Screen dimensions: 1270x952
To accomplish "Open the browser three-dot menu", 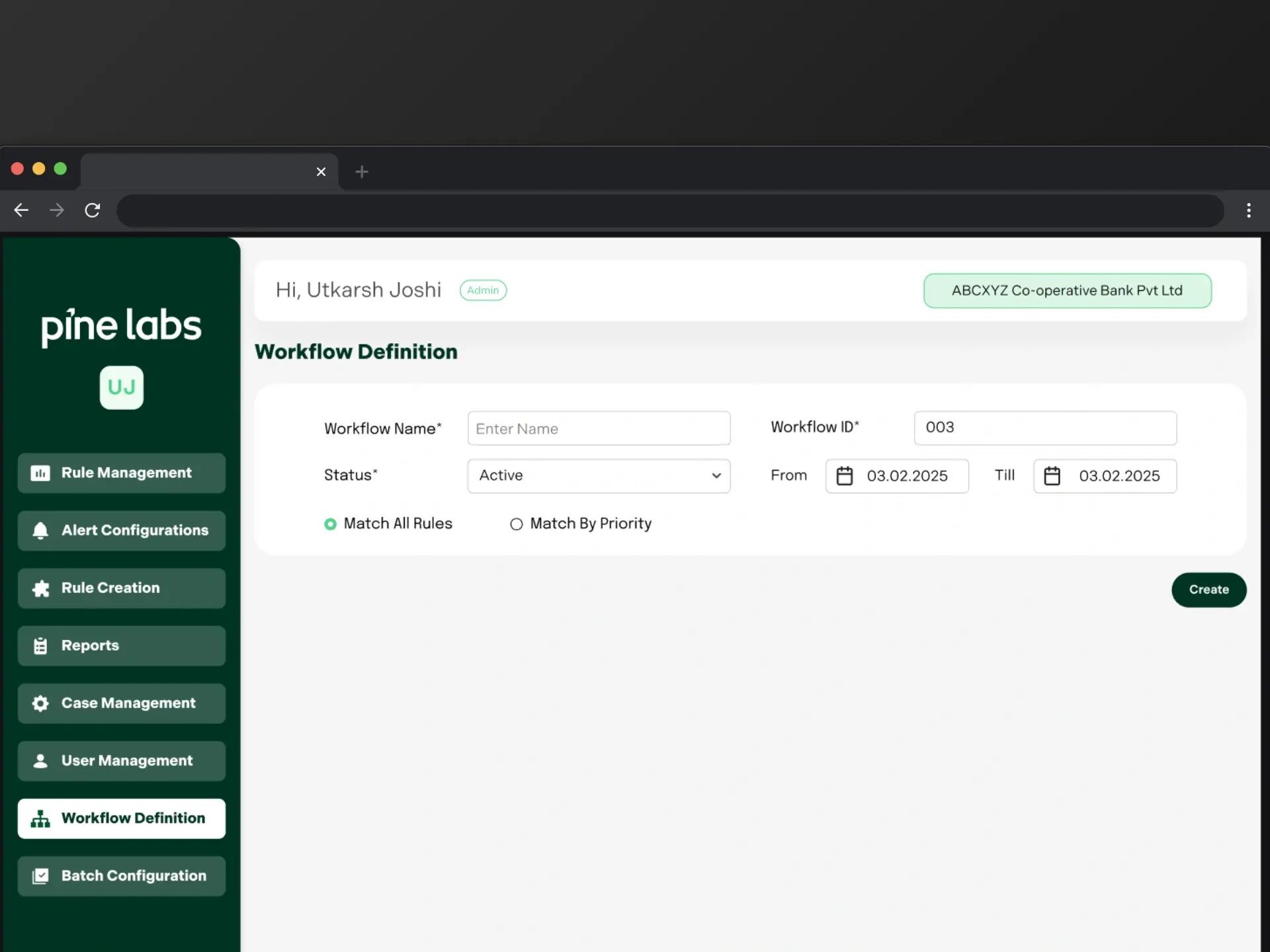I will coord(1249,210).
